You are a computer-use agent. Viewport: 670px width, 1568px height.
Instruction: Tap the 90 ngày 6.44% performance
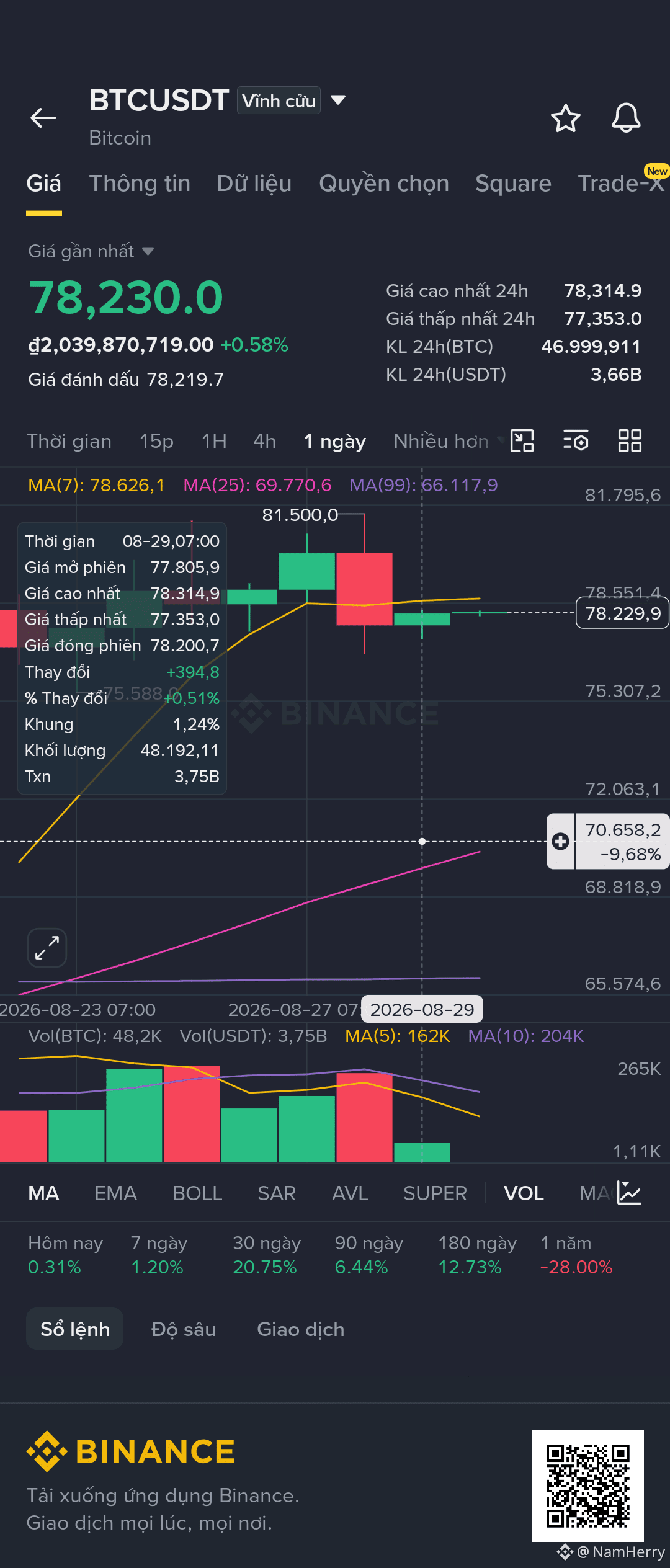(369, 1255)
